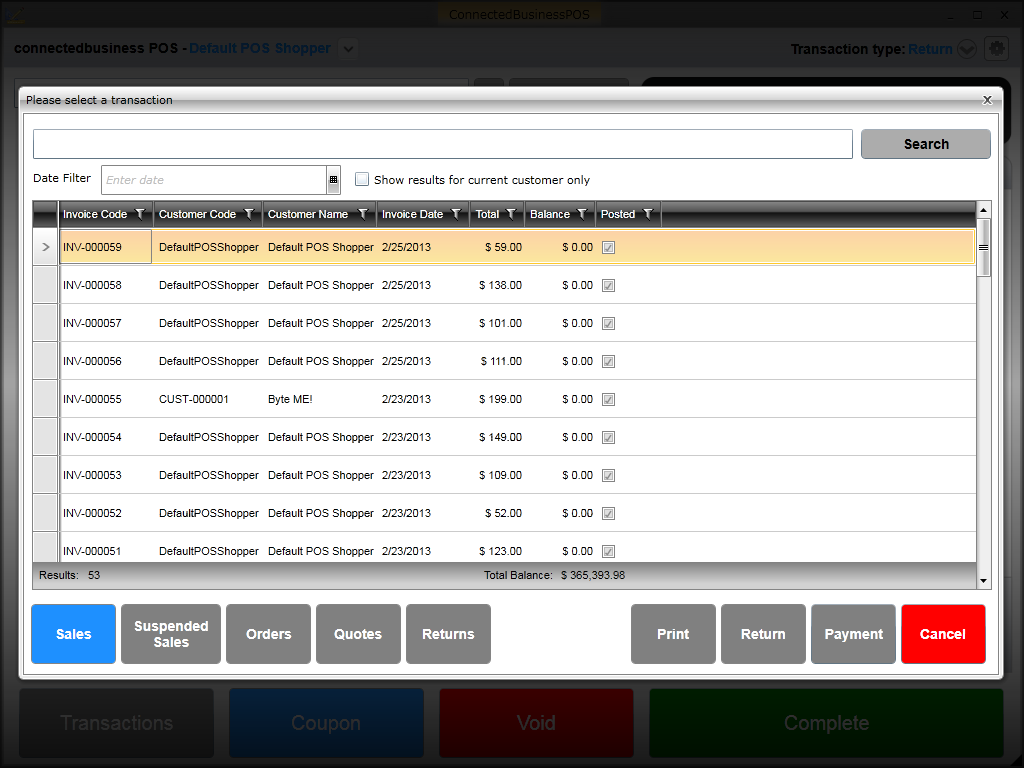Toggle Posted checkbox for INV-000055
Viewport: 1024px width, 768px height.
pos(609,400)
